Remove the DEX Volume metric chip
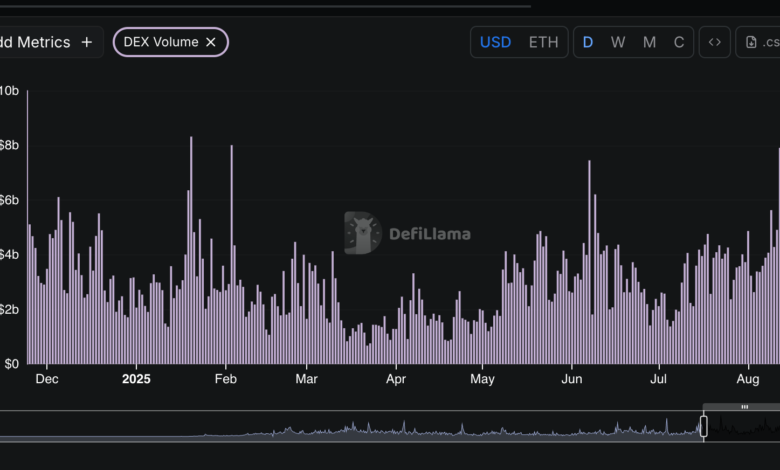Viewport: 780px width, 470px height. pyautogui.click(x=211, y=42)
